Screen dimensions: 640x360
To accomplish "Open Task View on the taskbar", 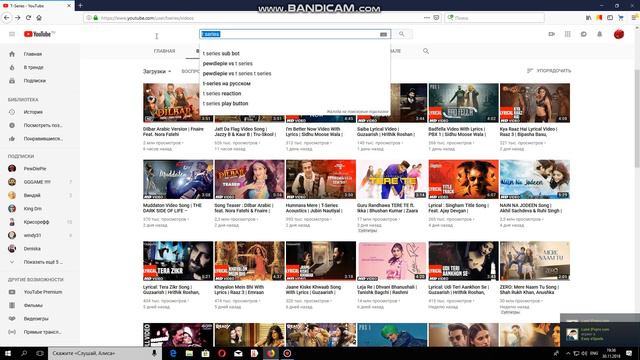I will point(40,353).
